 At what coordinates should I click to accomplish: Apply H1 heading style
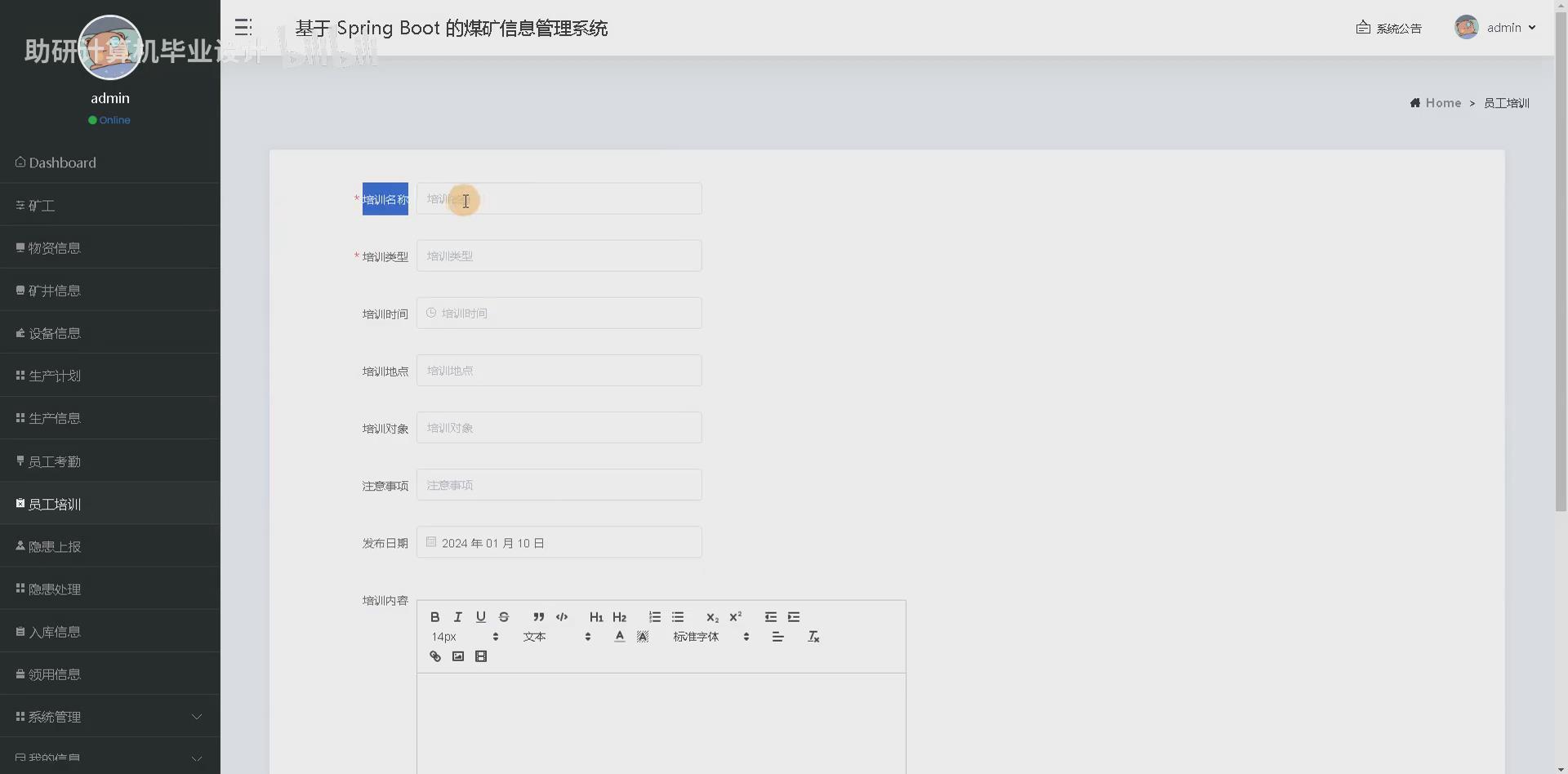coord(596,616)
